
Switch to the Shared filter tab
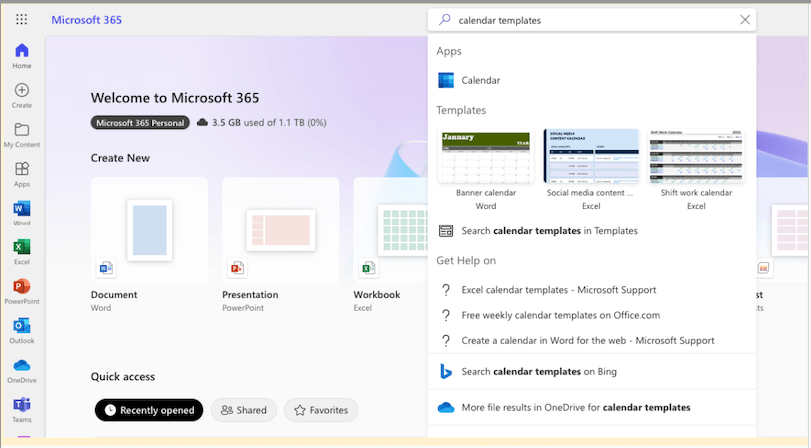(x=243, y=410)
